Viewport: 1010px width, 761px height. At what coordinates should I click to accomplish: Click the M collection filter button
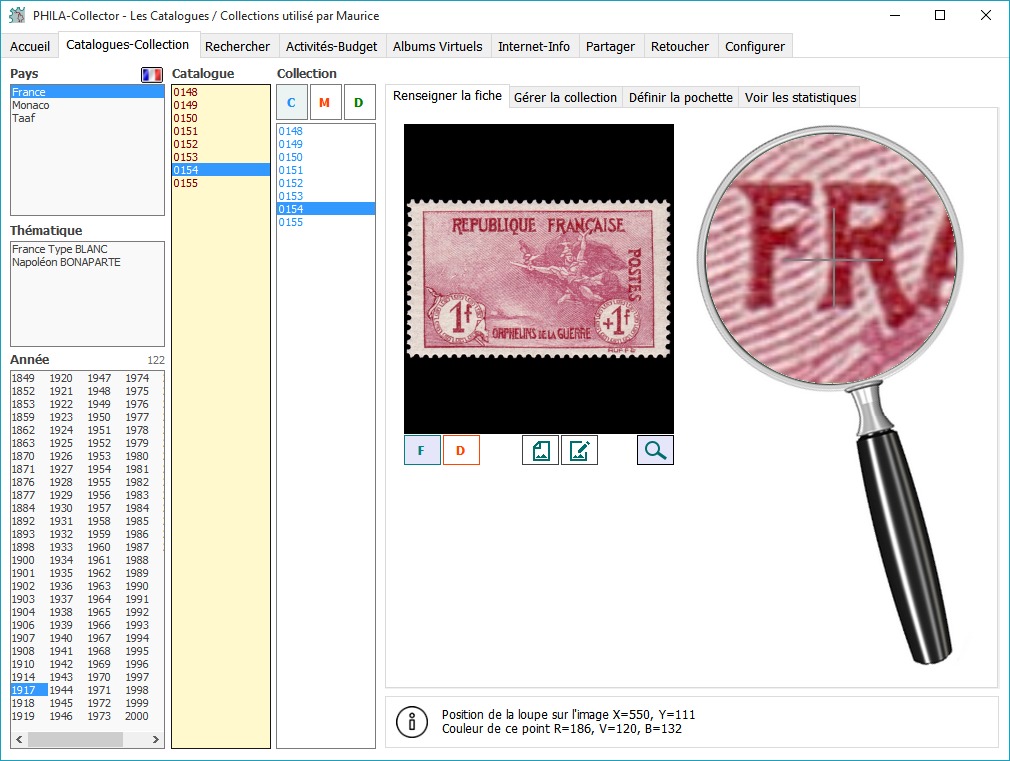tap(325, 102)
